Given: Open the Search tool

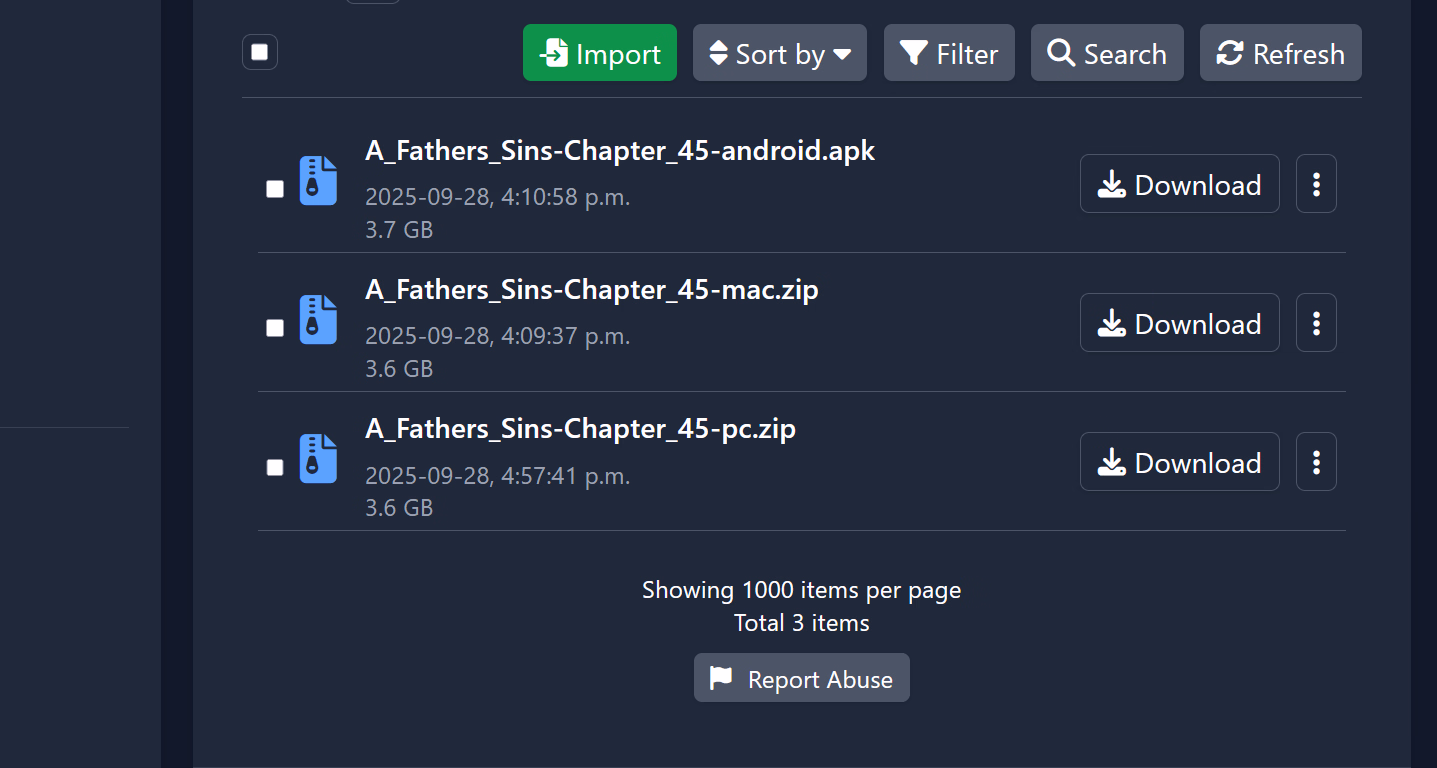Looking at the screenshot, I should click(x=1107, y=53).
